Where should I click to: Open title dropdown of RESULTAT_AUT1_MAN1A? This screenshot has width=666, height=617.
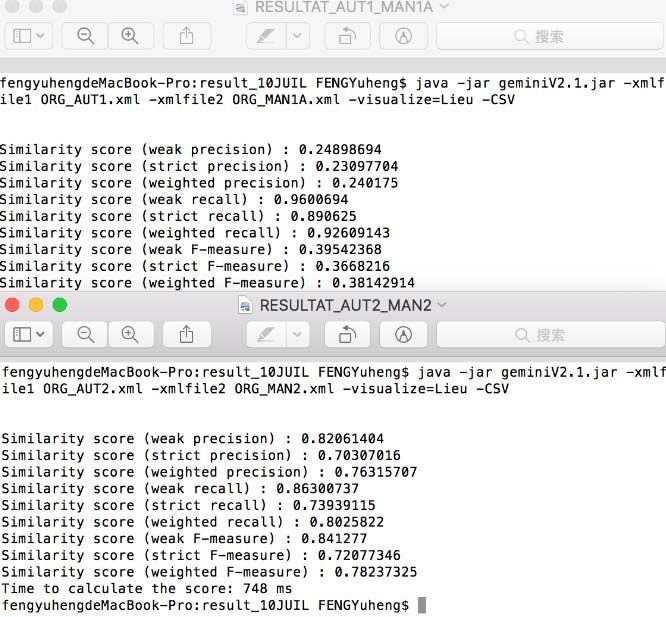(443, 6)
